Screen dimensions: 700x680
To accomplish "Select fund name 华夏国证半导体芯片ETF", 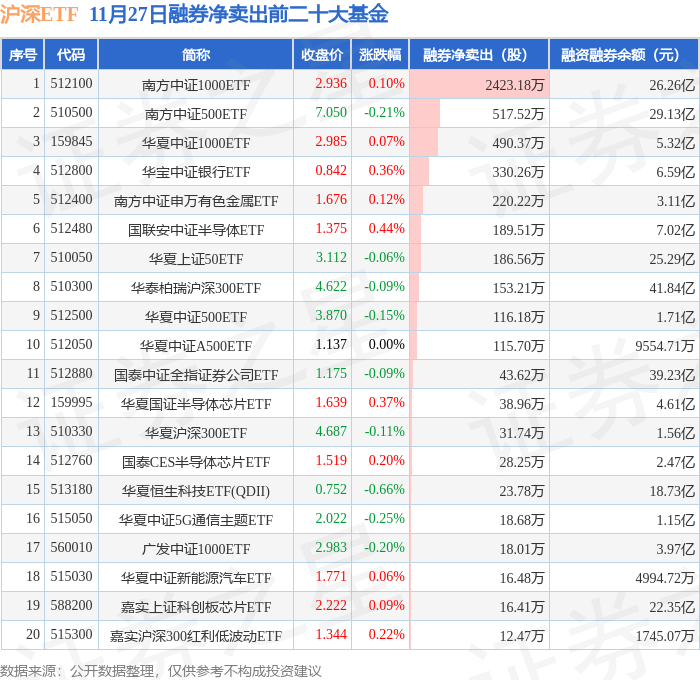I will pyautogui.click(x=196, y=404).
